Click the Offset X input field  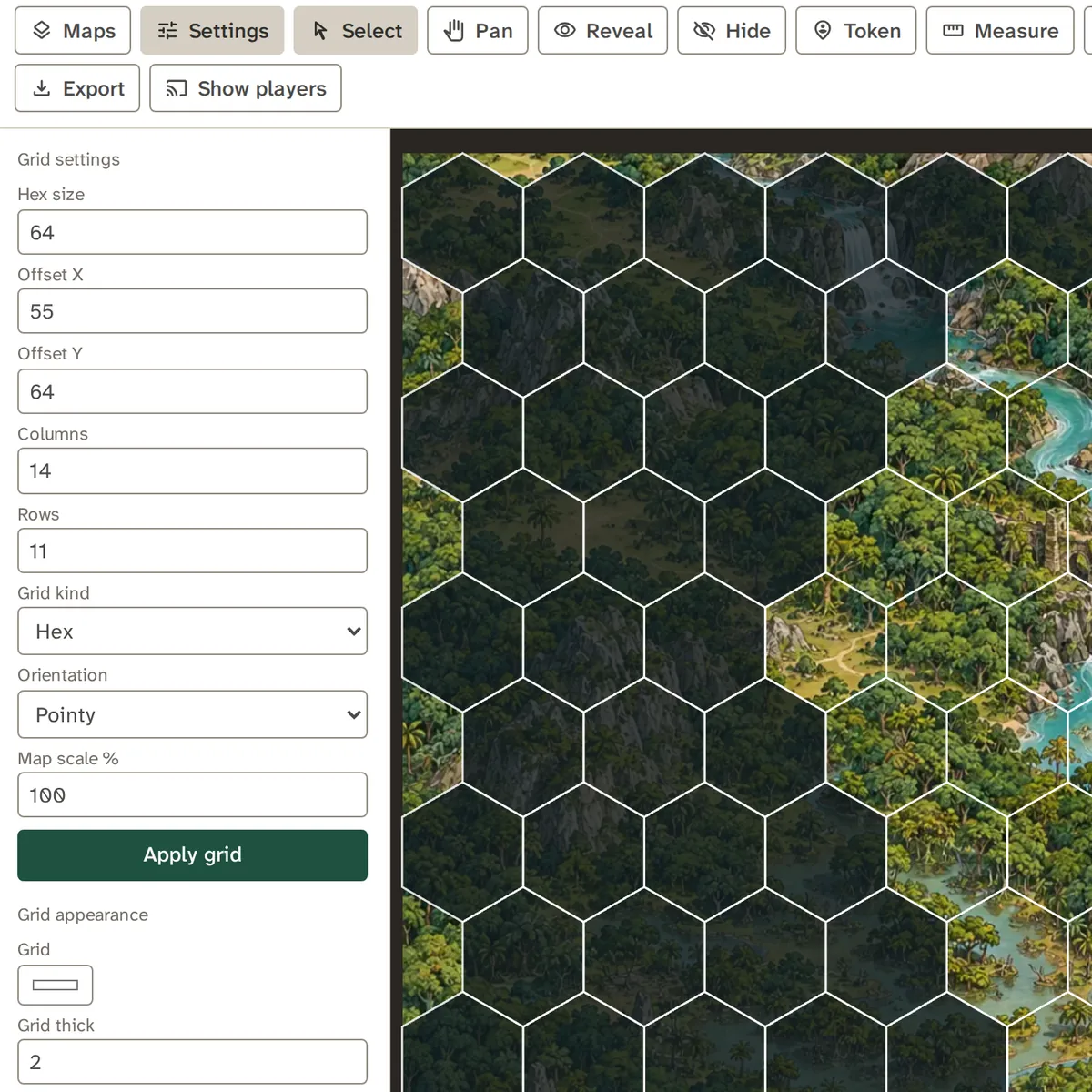coord(192,311)
